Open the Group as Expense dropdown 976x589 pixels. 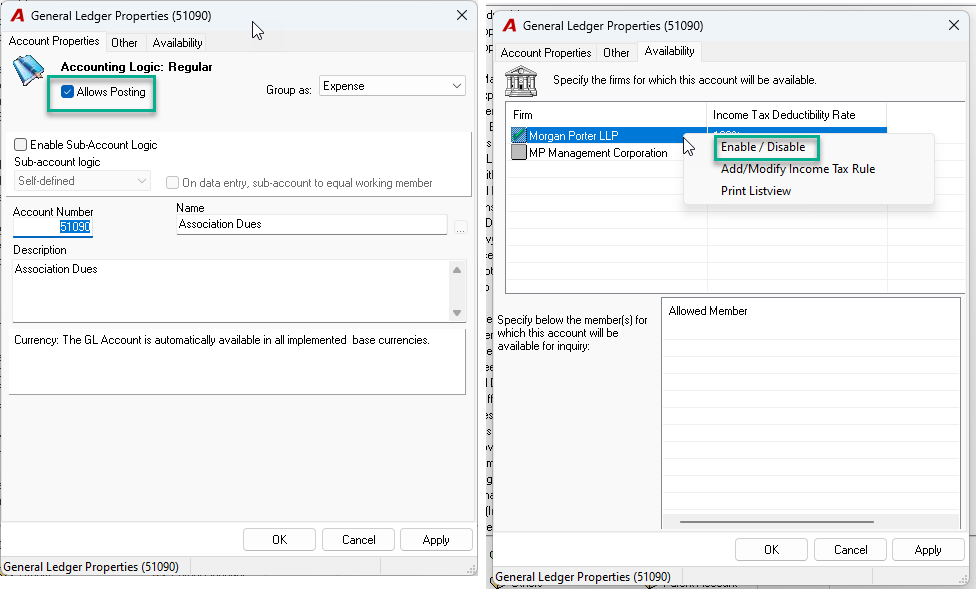click(x=392, y=86)
